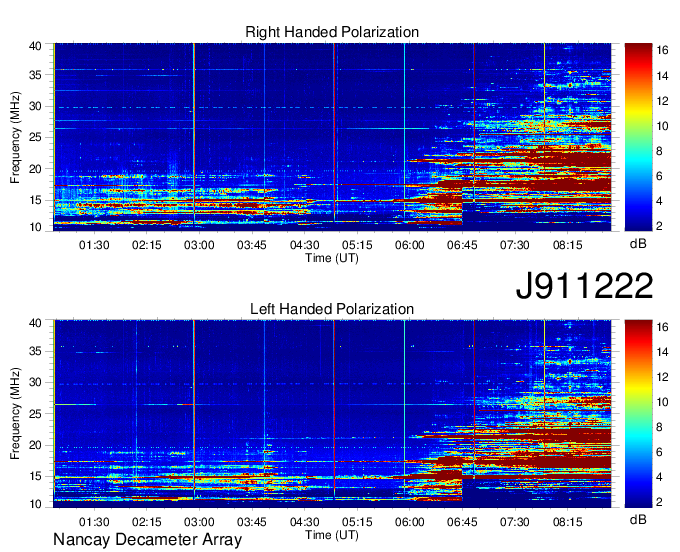Viewport: 680px width, 552px height.
Task: Click the dB unit label of Left Handed colorbar
Action: (638, 519)
